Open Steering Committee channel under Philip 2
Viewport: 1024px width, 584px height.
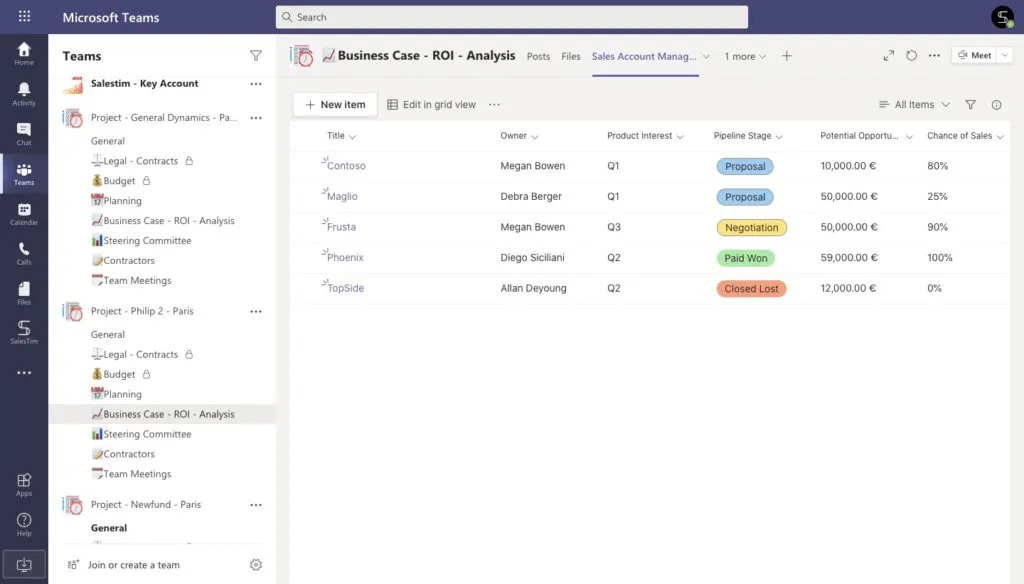click(x=147, y=434)
